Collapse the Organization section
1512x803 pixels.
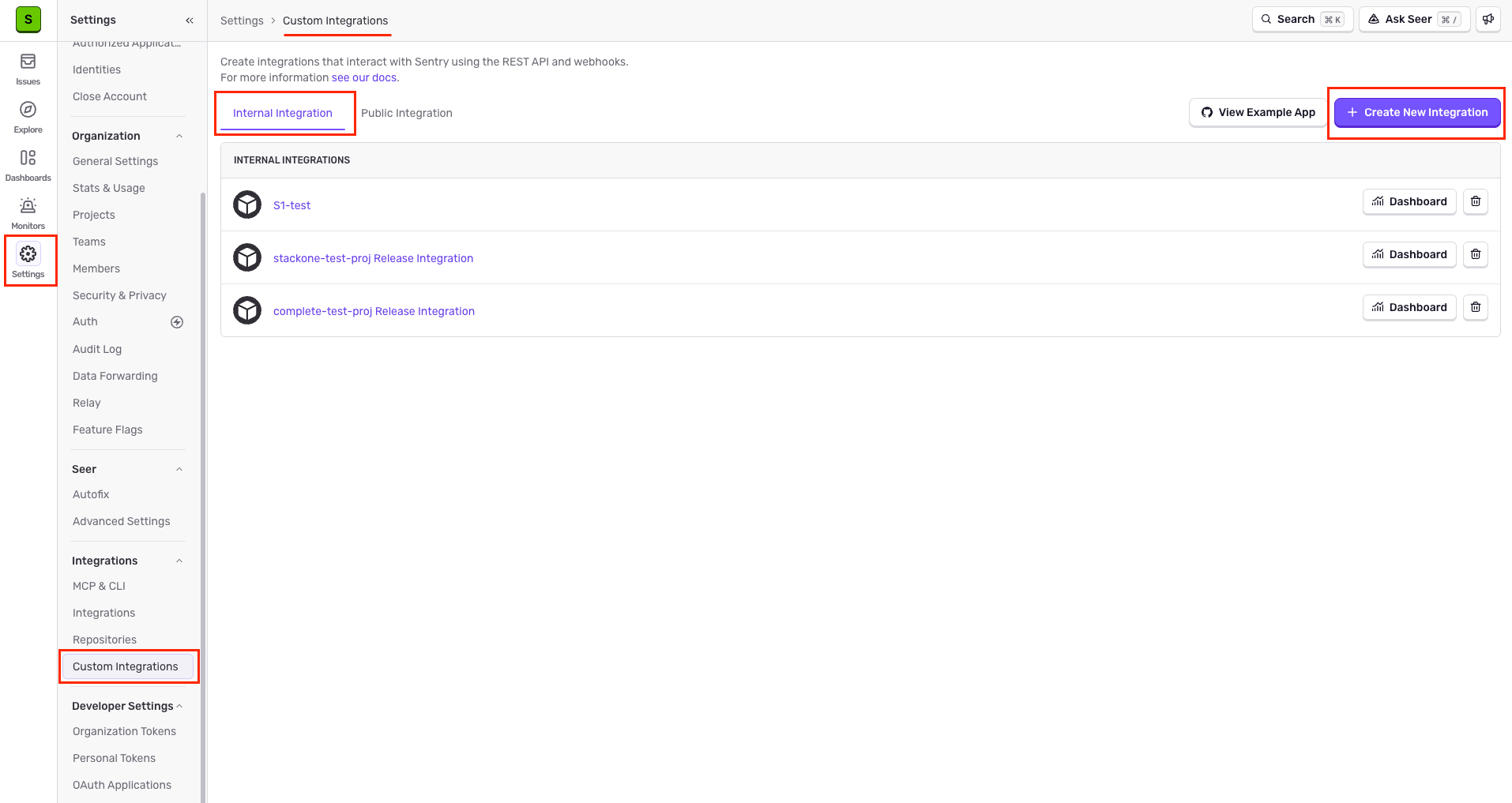coord(179,136)
